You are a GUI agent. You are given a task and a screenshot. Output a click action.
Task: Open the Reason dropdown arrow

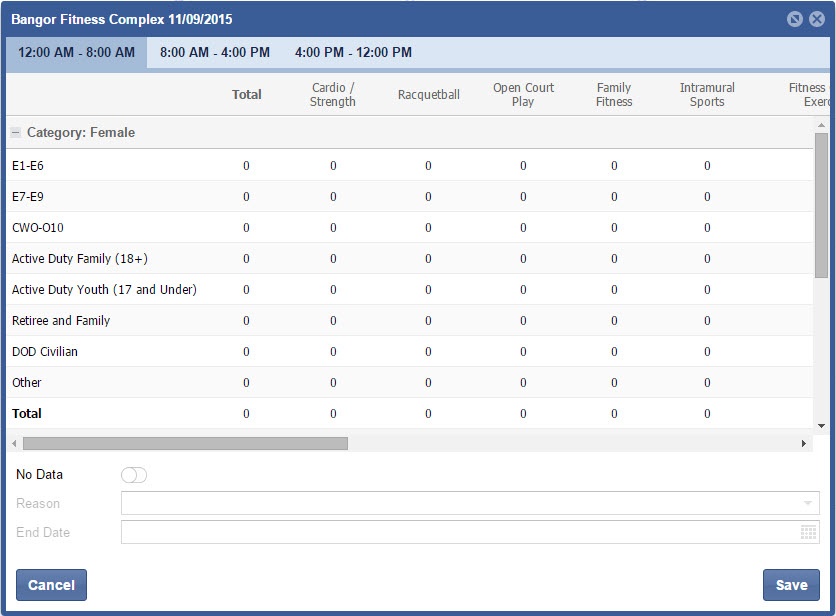tap(807, 504)
